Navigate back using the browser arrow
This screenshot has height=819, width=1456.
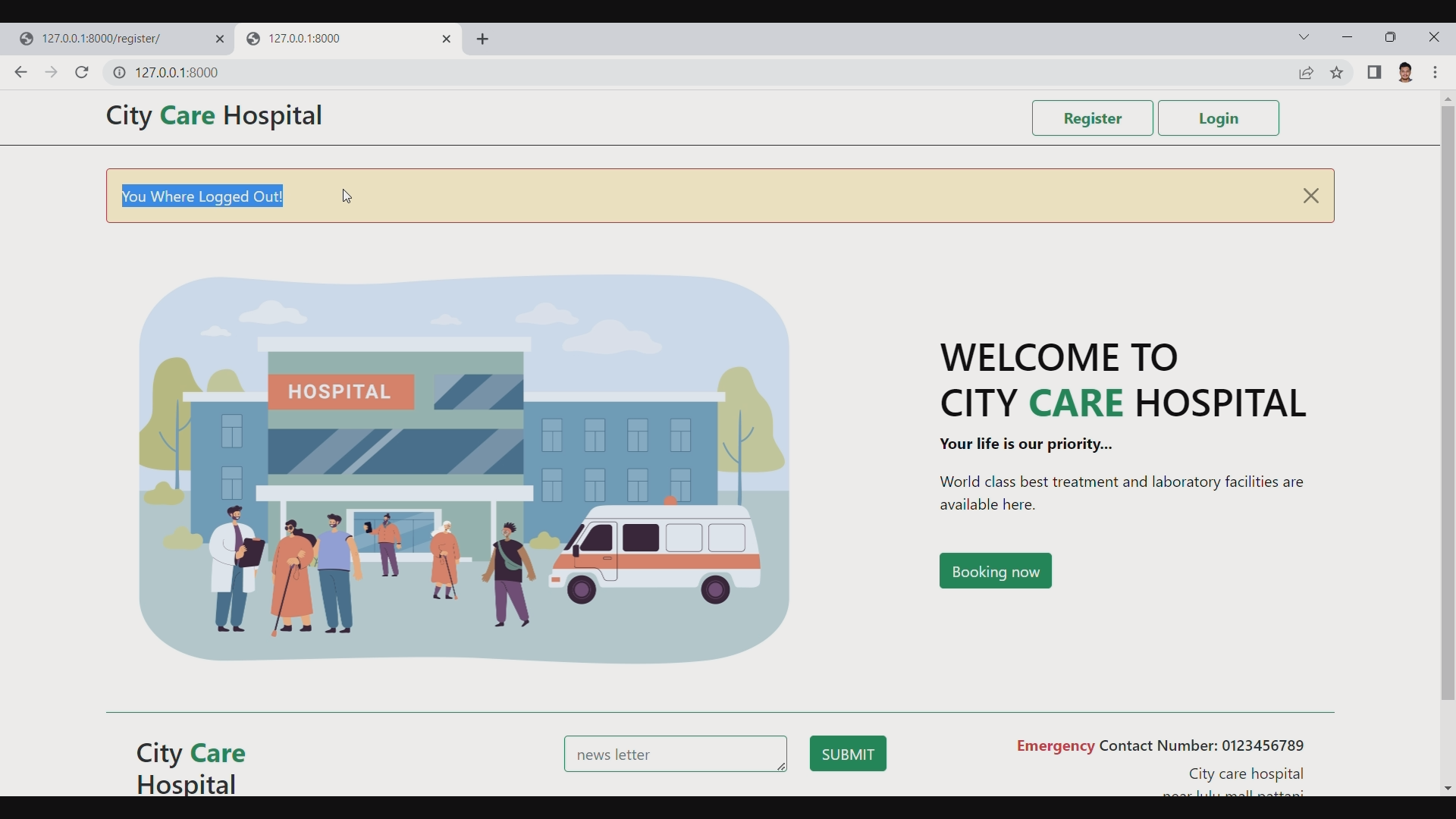[x=20, y=72]
